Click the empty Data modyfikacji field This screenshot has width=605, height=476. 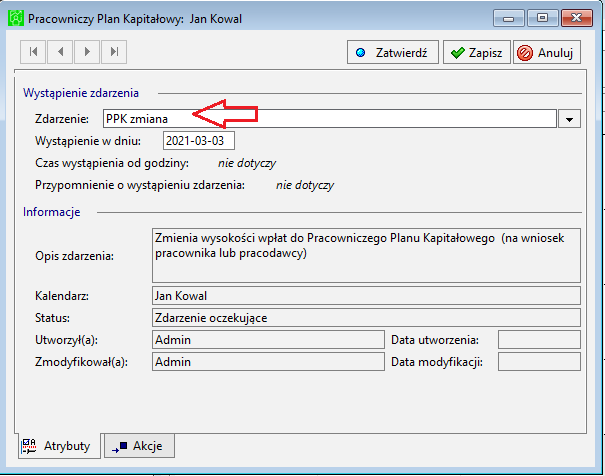tap(539, 362)
